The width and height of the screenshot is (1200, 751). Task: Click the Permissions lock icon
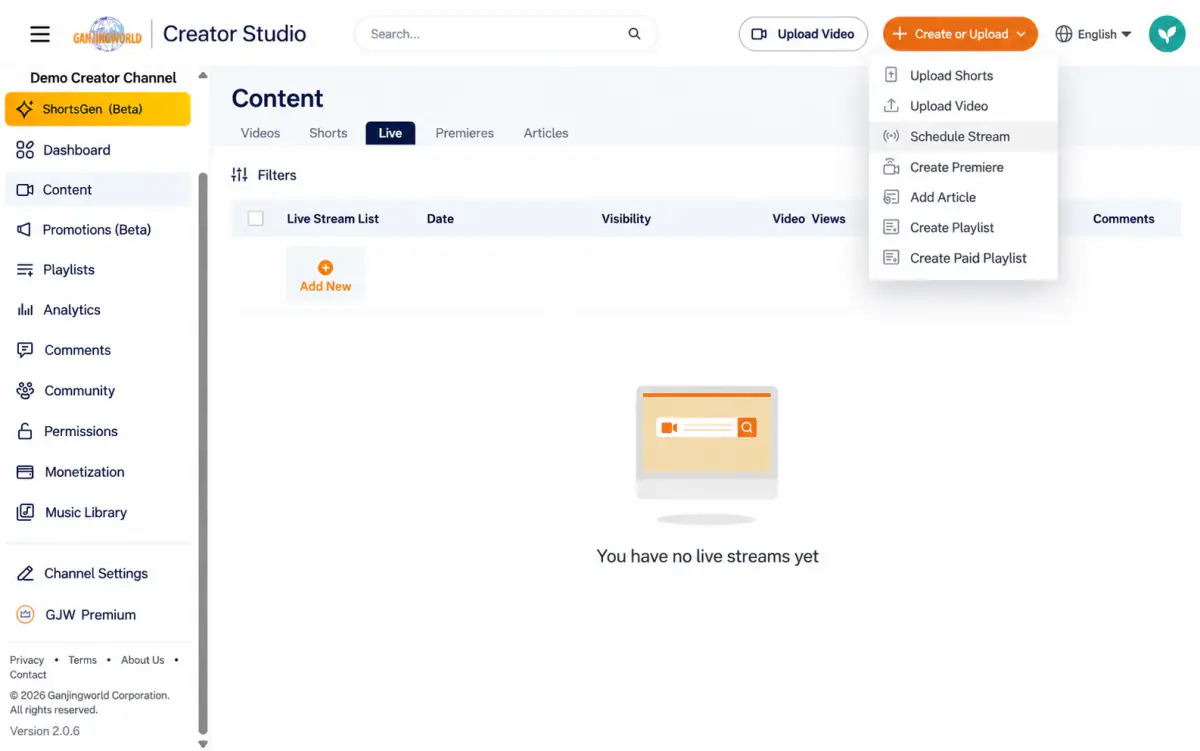(25, 432)
